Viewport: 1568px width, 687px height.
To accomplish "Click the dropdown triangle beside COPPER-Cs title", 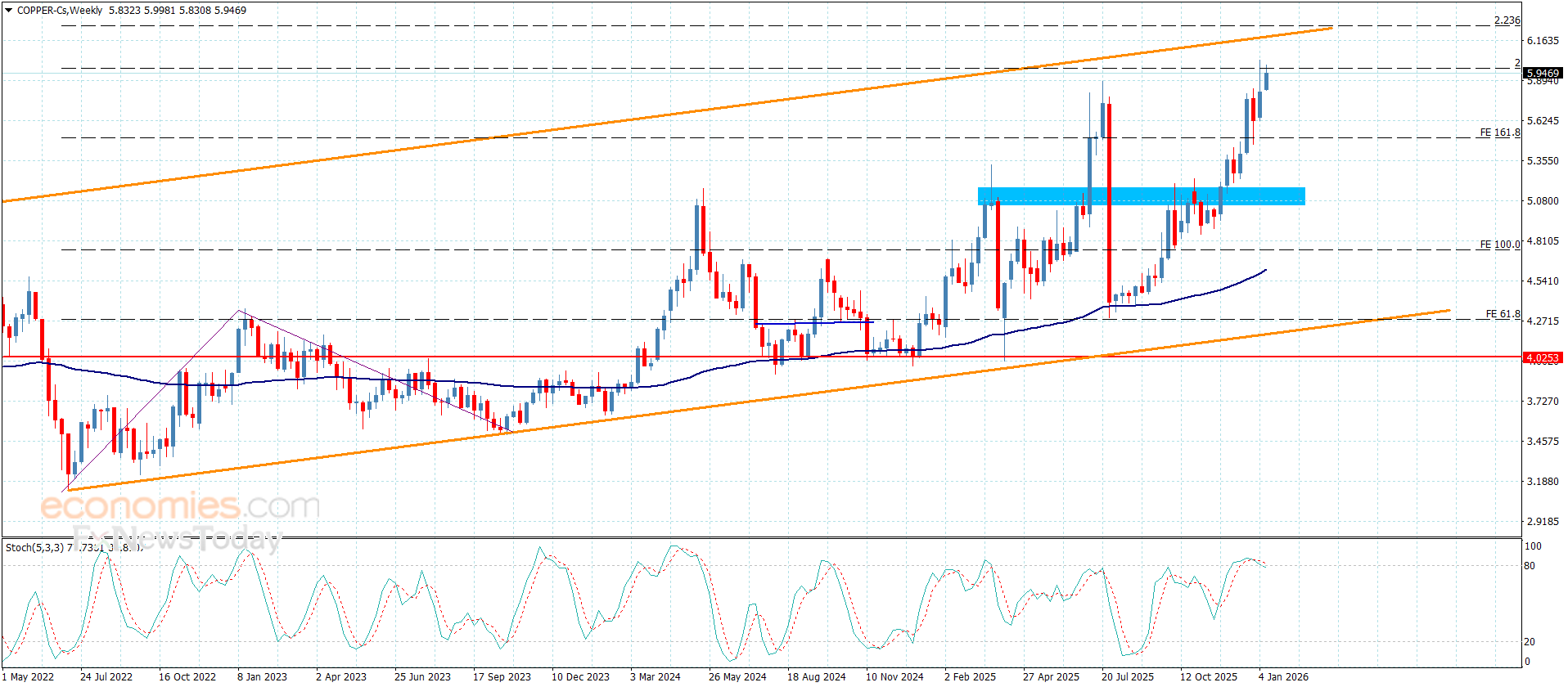I will tap(8, 11).
